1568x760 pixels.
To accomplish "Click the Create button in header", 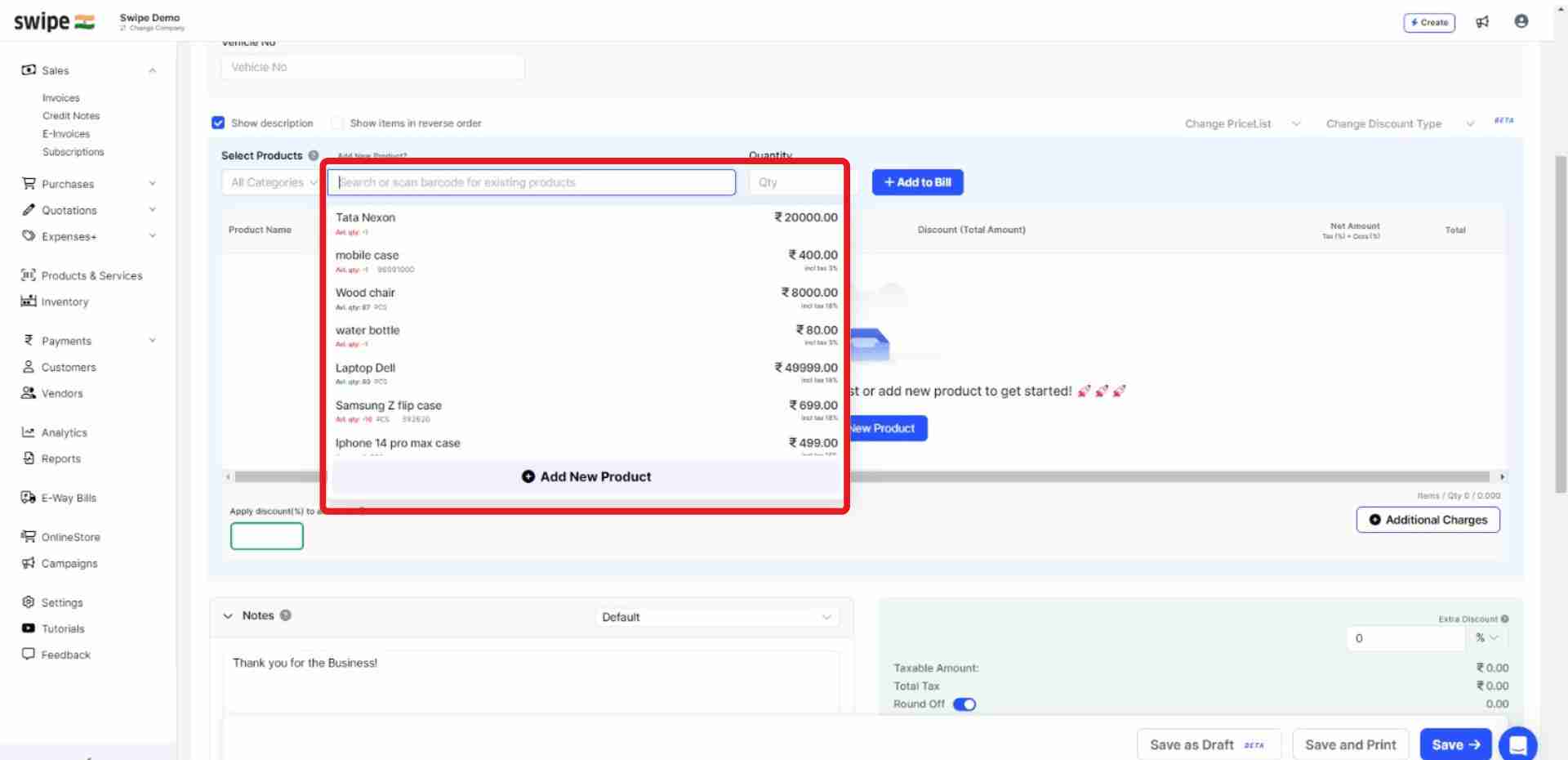I will click(1429, 22).
